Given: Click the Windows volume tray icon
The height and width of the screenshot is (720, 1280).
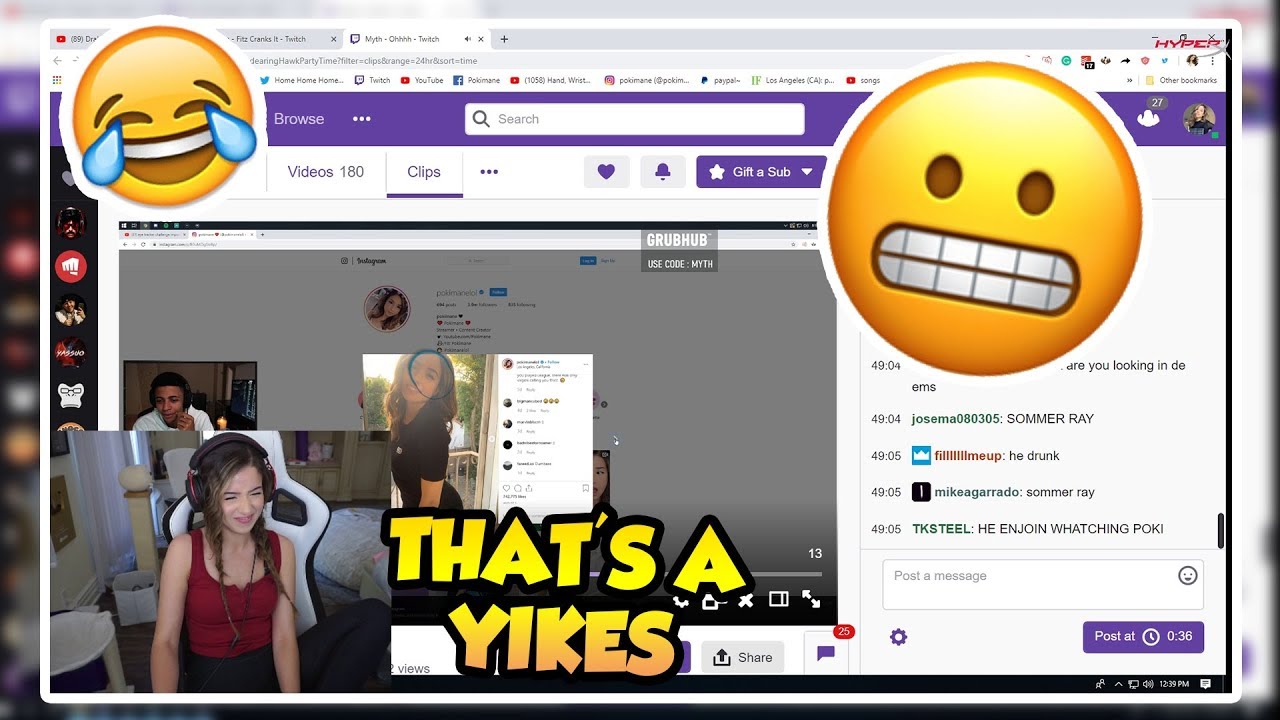Looking at the screenshot, I should tap(1148, 684).
